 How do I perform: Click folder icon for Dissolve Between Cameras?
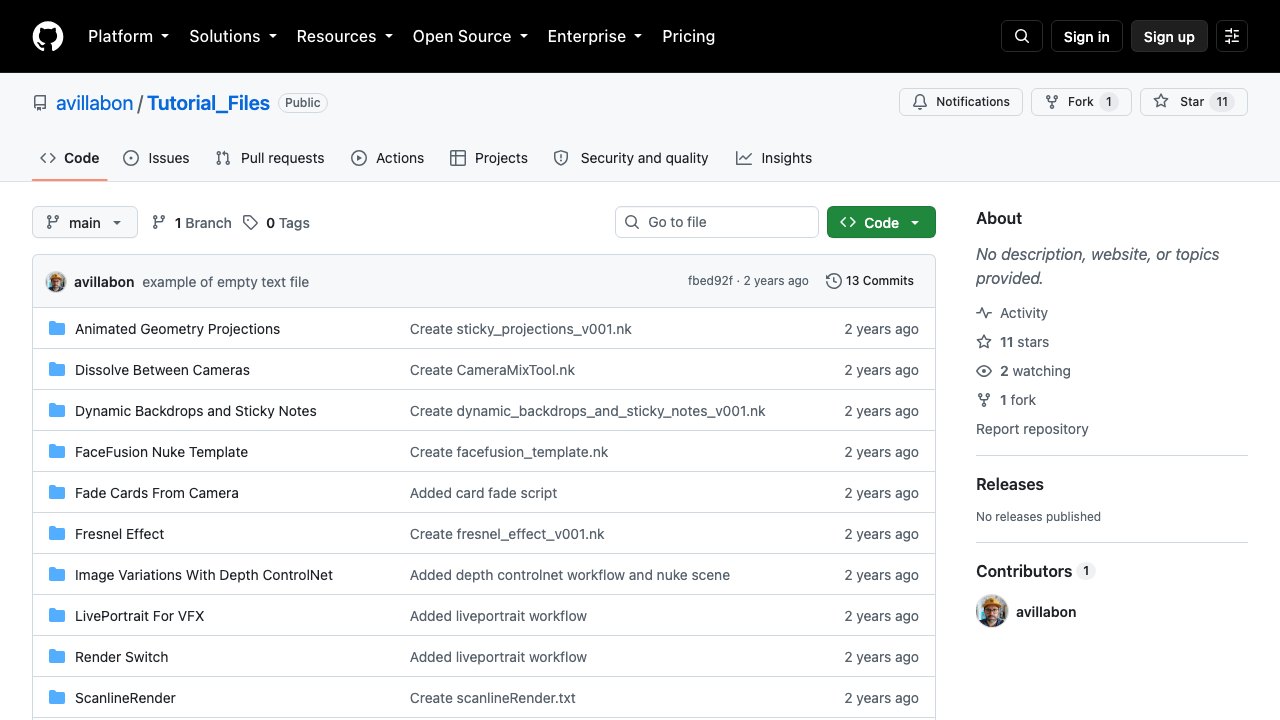pyautogui.click(x=57, y=370)
